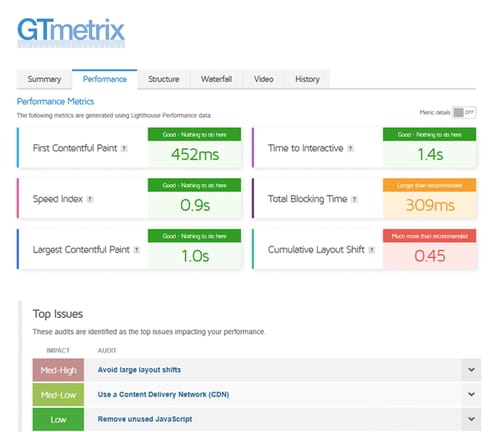Viewport: 500px width, 432px height.
Task: Open the Total Blocking Time help icon
Action: [355, 199]
